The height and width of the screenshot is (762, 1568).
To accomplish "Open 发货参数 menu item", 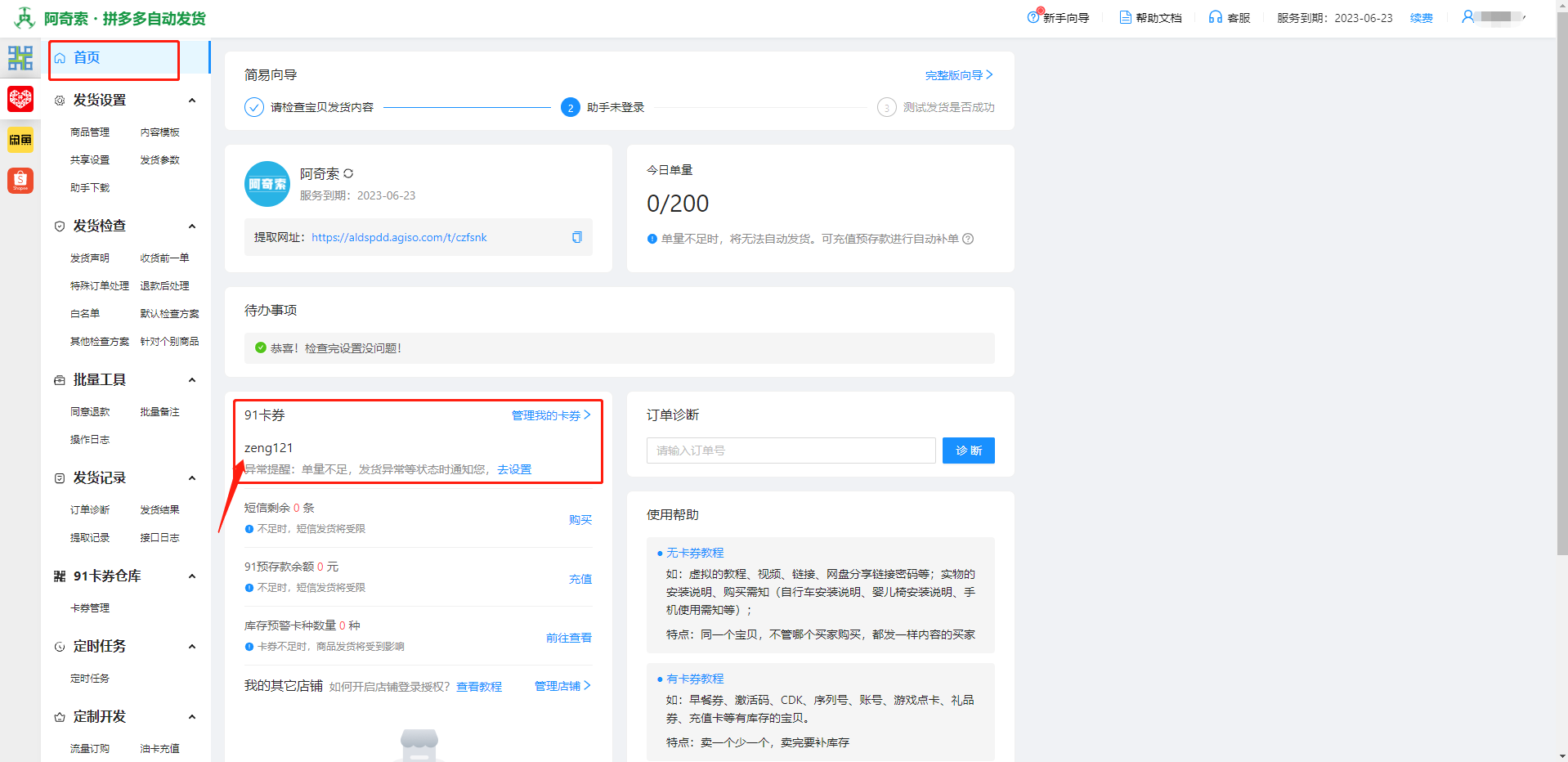I will (x=159, y=159).
